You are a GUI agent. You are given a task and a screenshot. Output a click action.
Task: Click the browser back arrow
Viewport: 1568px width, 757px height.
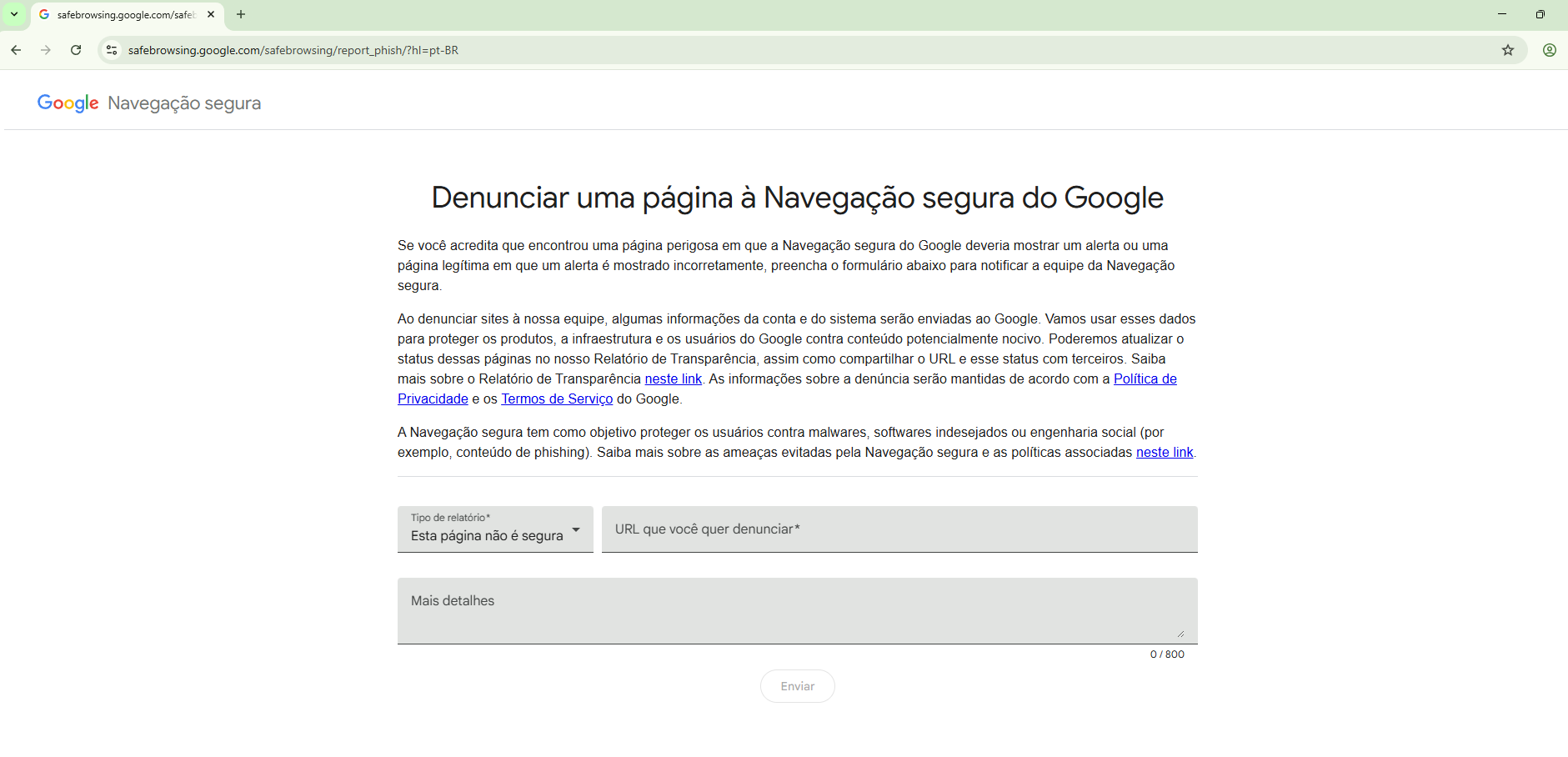tap(16, 50)
